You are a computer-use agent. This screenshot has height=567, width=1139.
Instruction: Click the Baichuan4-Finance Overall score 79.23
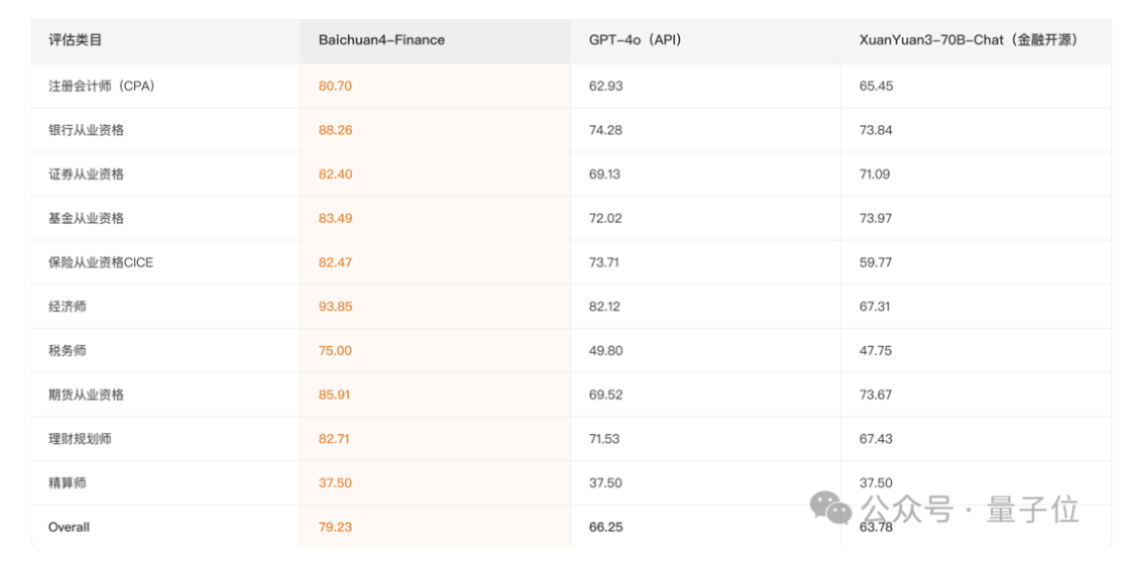click(x=335, y=526)
